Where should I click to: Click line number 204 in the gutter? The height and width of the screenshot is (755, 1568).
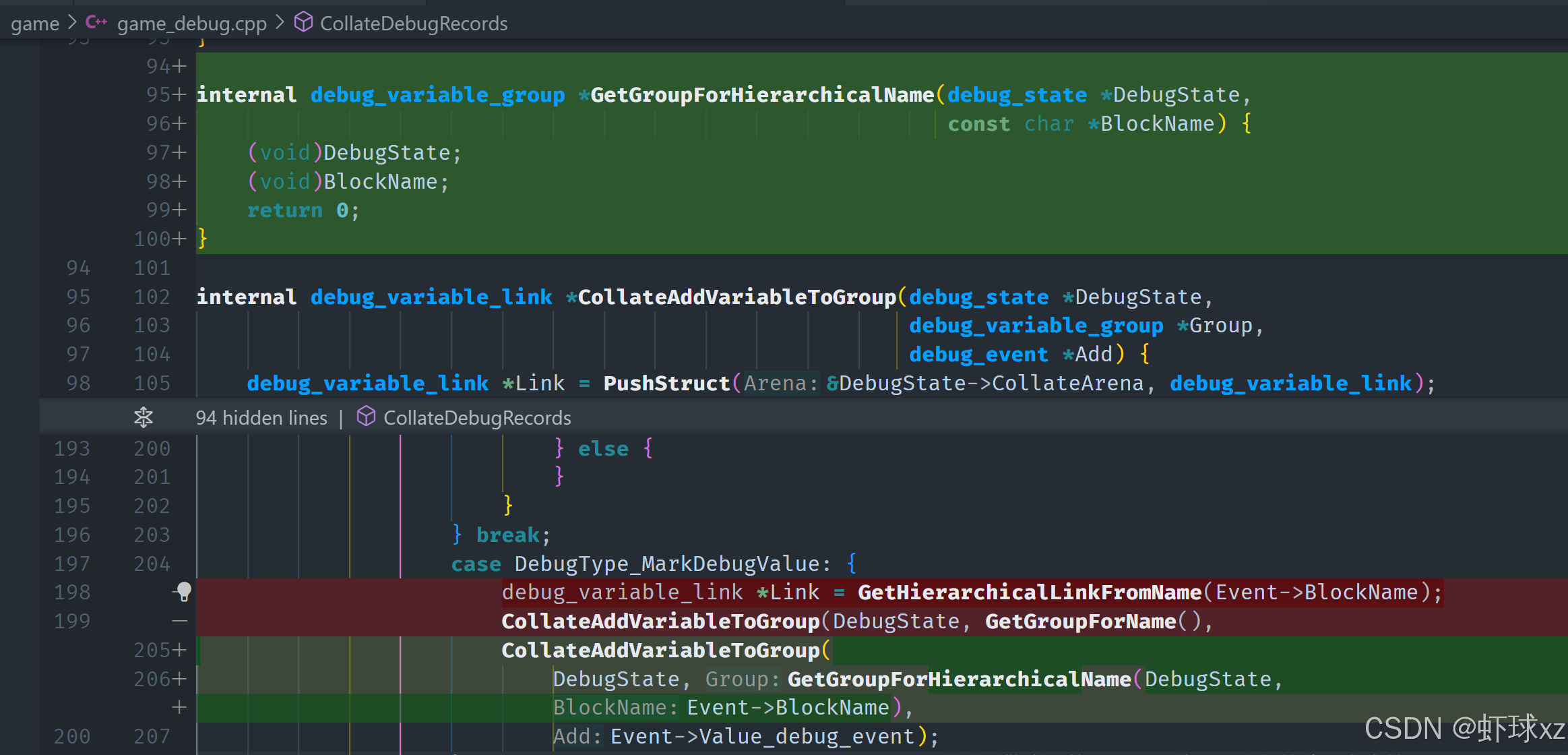[x=152, y=564]
